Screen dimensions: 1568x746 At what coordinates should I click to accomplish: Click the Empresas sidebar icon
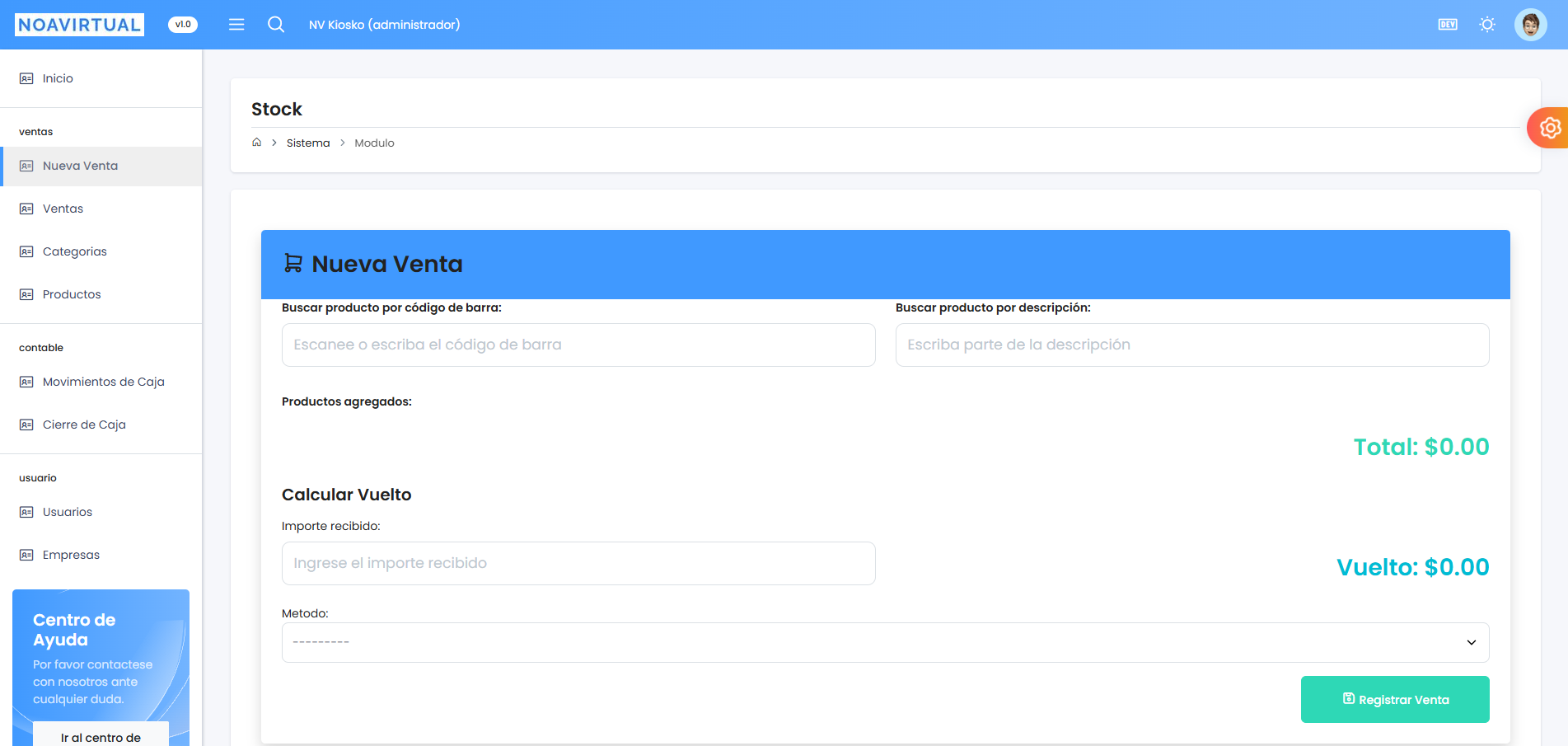(x=26, y=555)
